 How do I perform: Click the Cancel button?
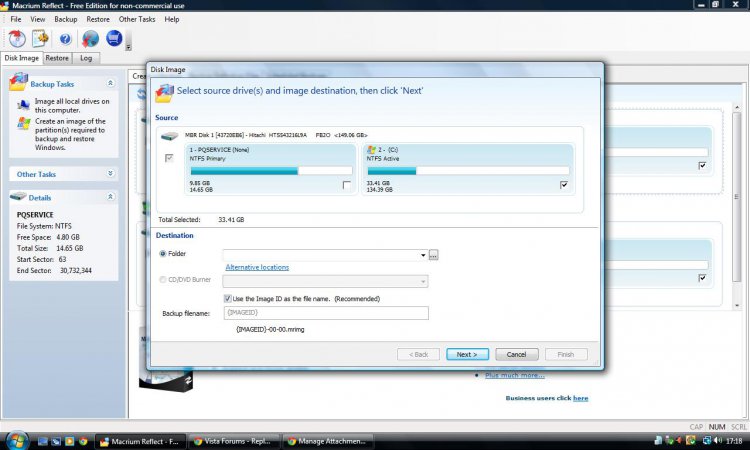point(517,354)
